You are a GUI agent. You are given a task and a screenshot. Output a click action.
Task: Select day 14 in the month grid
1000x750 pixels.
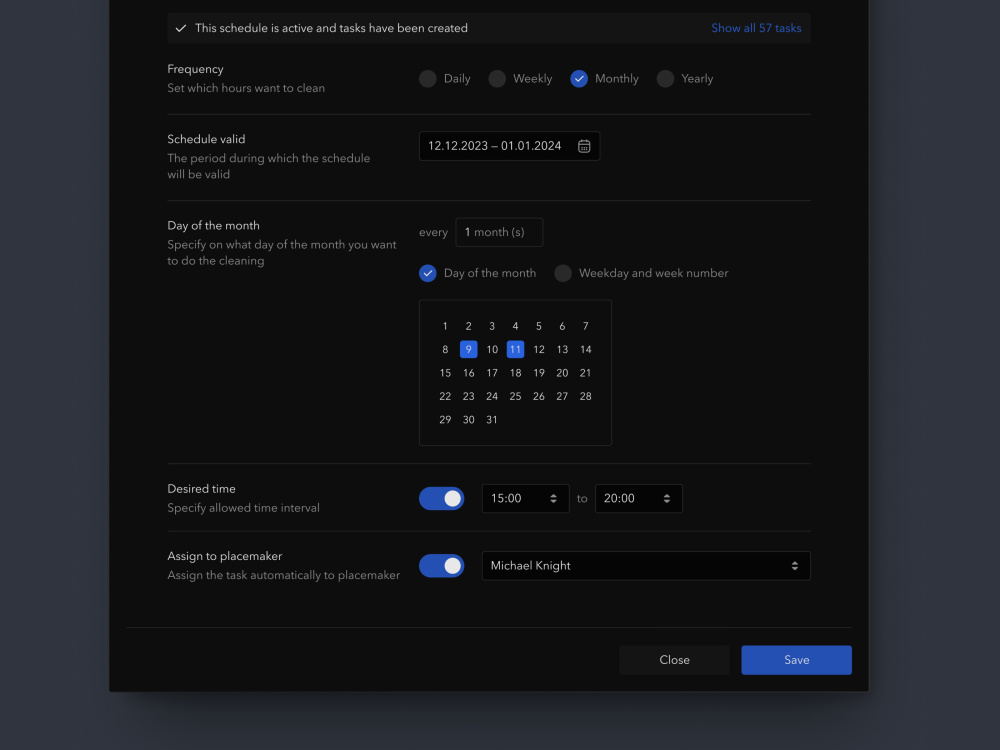(585, 349)
